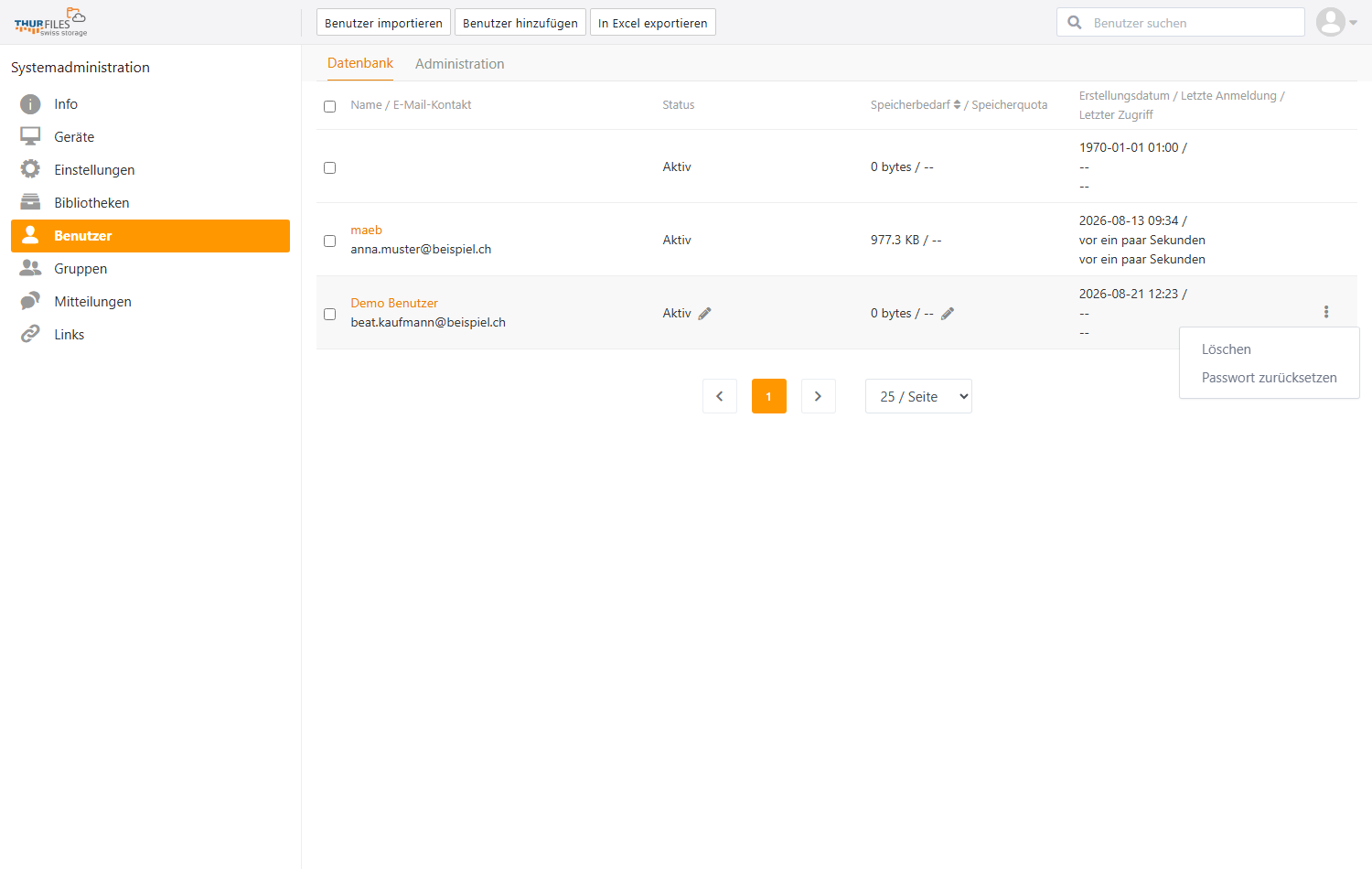Click beat.kaufmann@beispiel.ch email text
Image resolution: width=1372 pixels, height=869 pixels.
pyautogui.click(x=428, y=322)
